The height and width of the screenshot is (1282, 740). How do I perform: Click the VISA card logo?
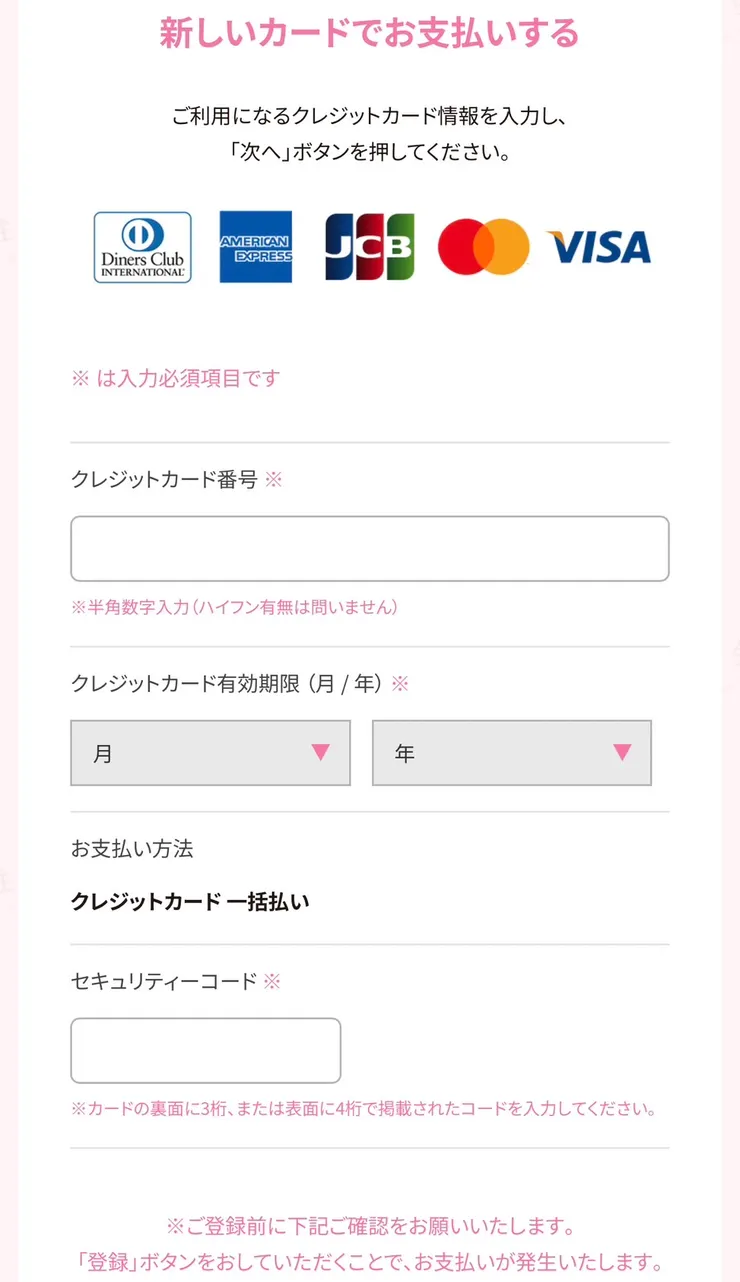pyautogui.click(x=598, y=247)
